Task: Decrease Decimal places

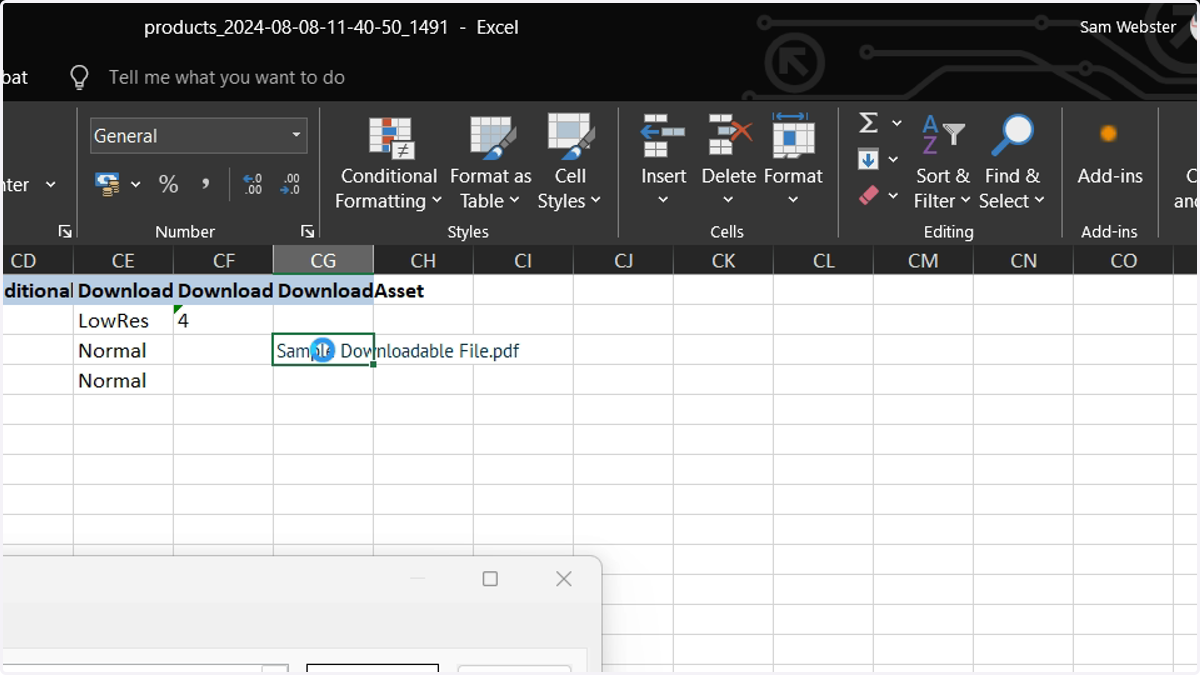Action: 290,184
